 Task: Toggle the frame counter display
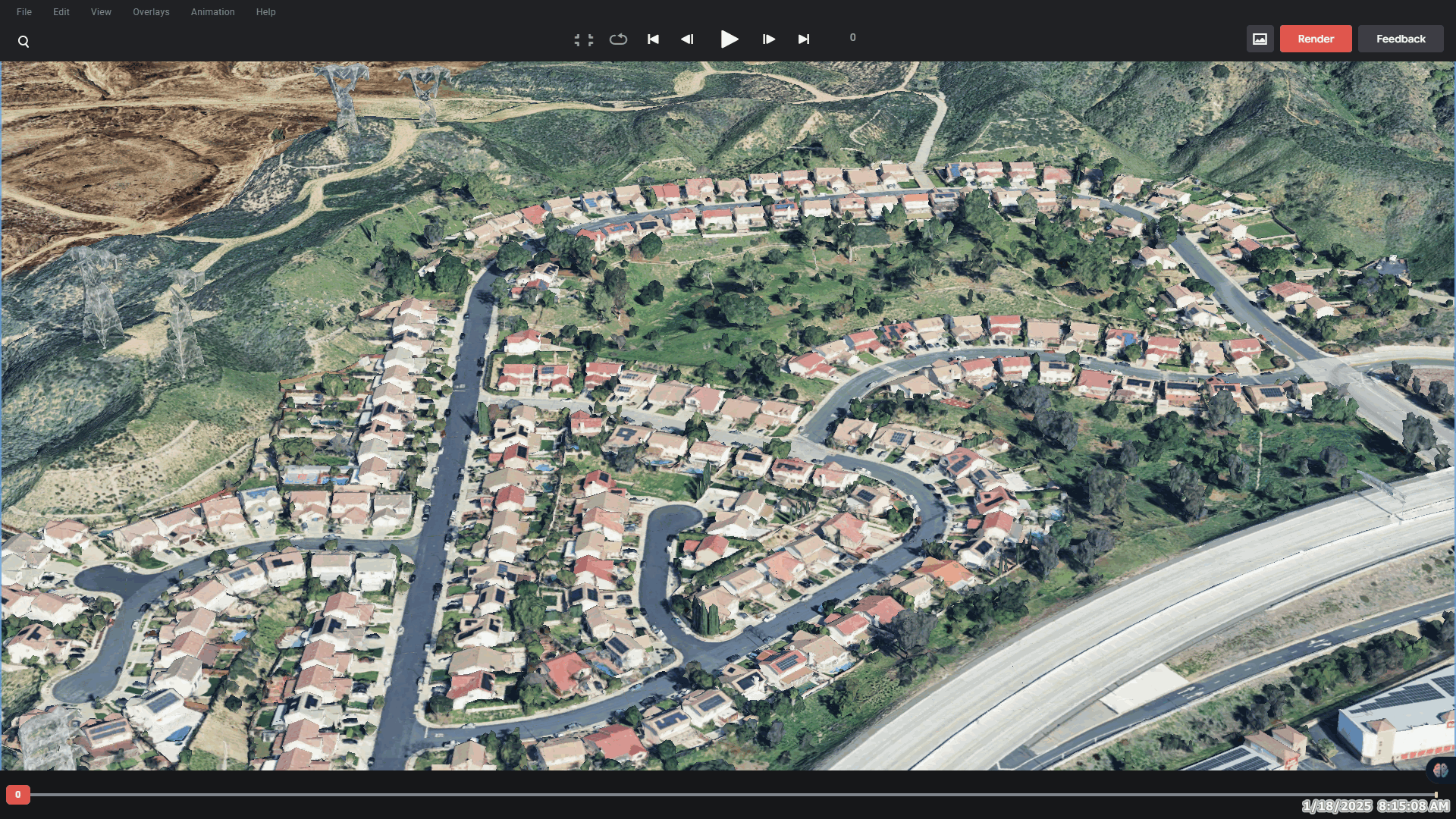(852, 37)
